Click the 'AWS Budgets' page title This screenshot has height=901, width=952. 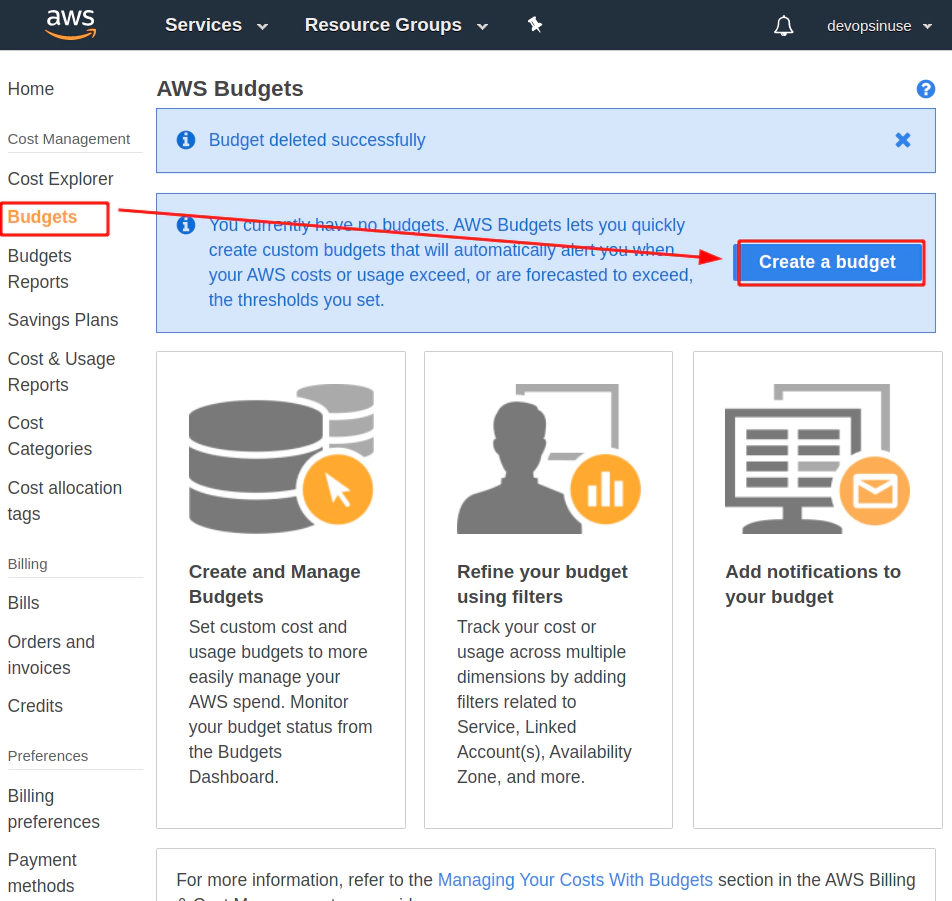coord(230,89)
